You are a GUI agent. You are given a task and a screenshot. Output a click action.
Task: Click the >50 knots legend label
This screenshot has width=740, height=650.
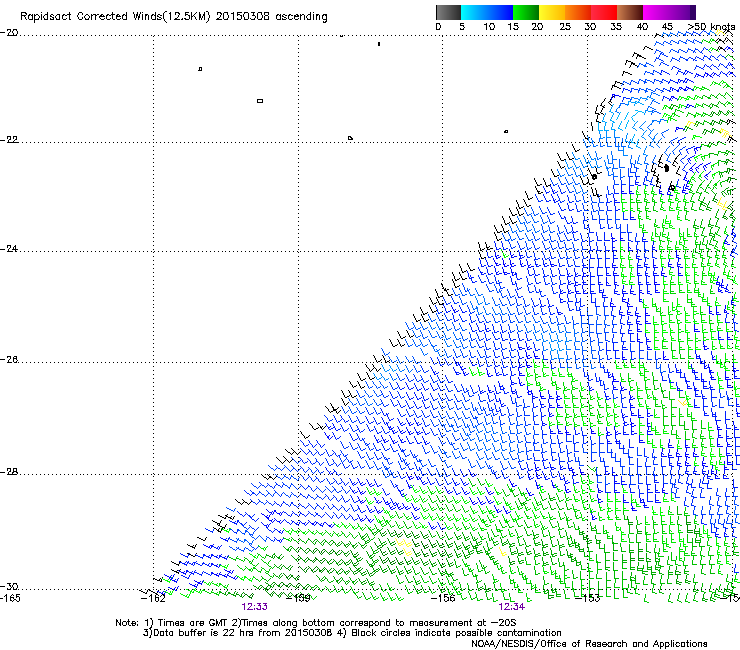[711, 27]
